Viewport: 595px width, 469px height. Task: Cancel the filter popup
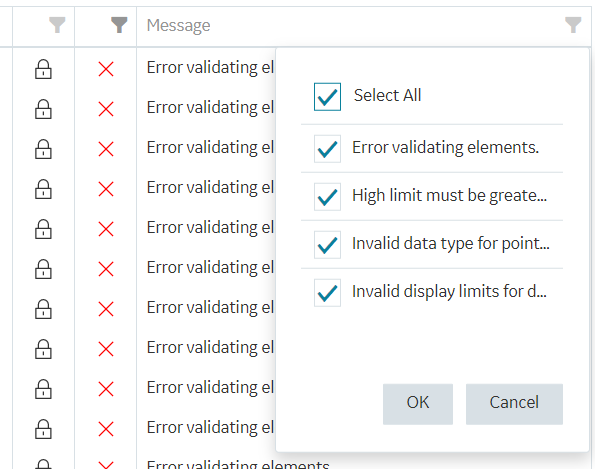[514, 404]
